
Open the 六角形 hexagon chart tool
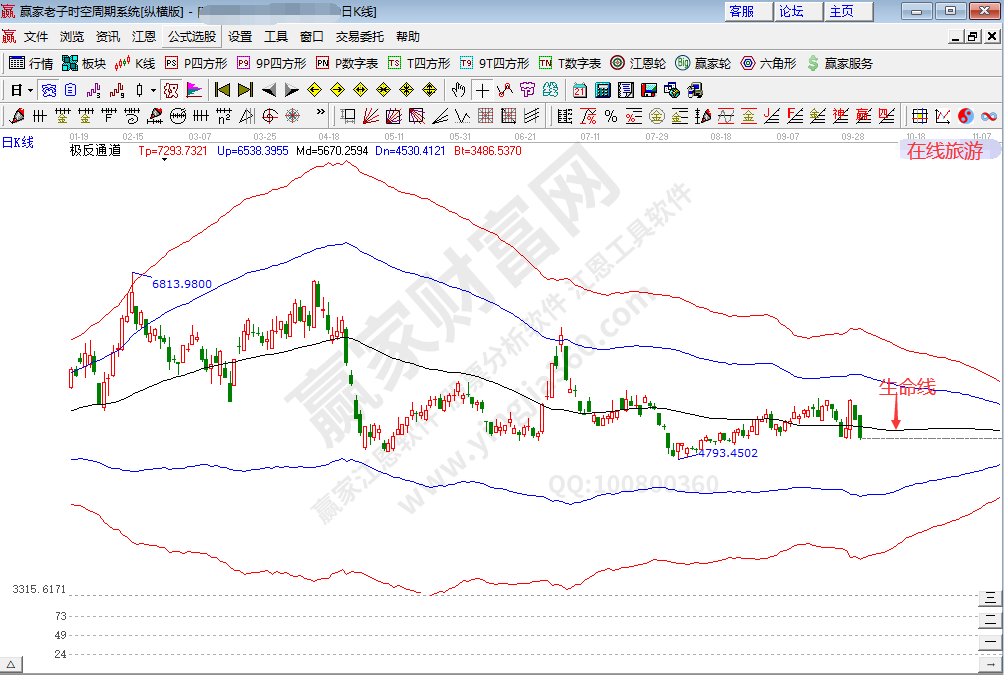pyautogui.click(x=768, y=63)
